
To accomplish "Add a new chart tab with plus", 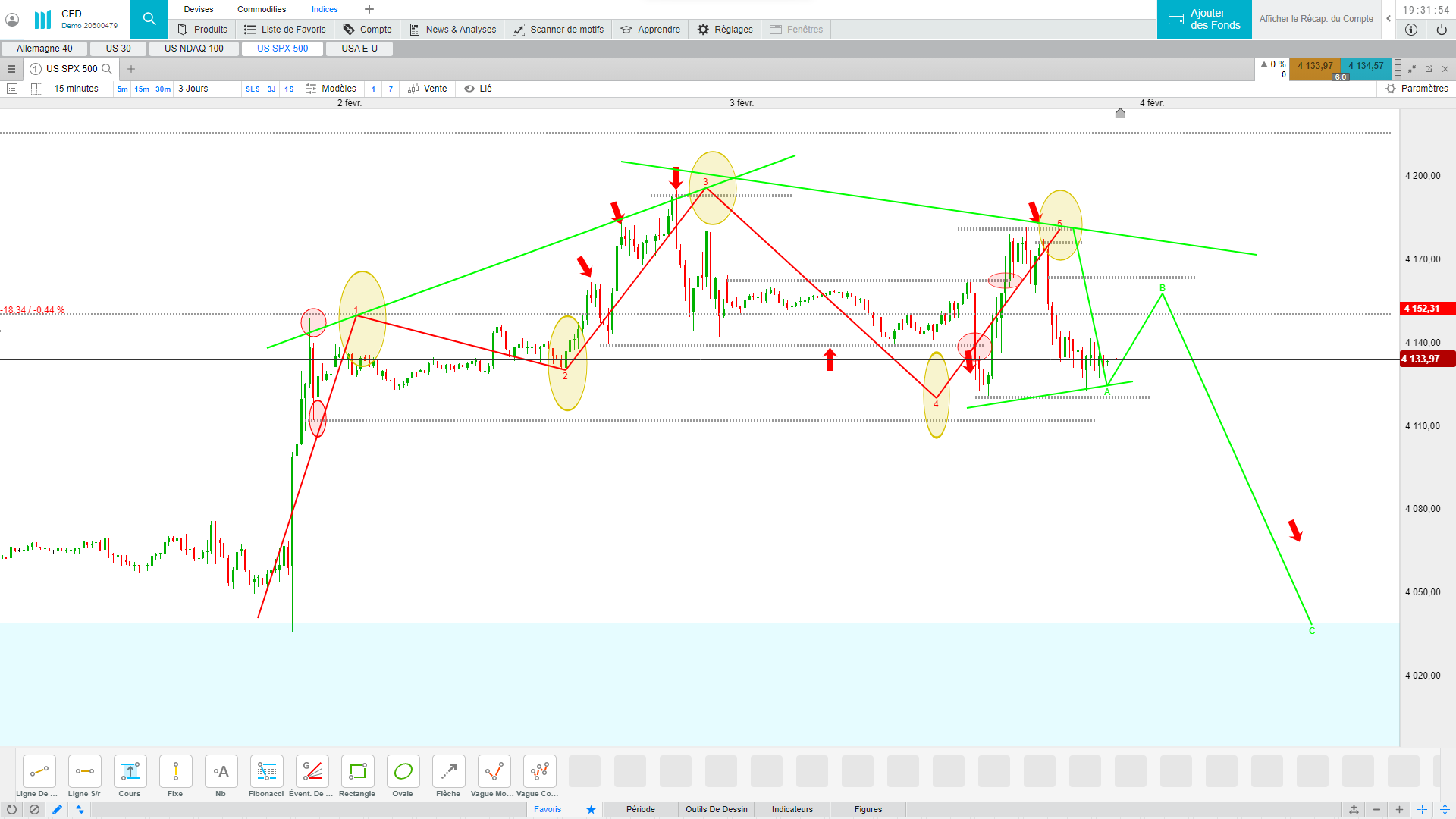I will coord(131,69).
